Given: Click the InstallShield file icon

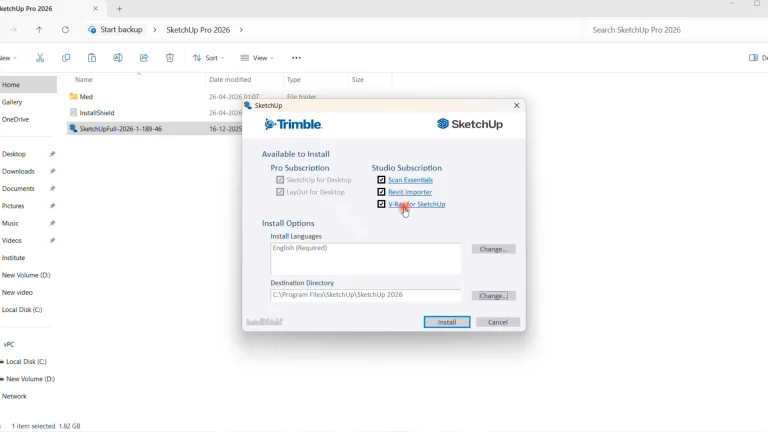Looking at the screenshot, I should point(73,113).
